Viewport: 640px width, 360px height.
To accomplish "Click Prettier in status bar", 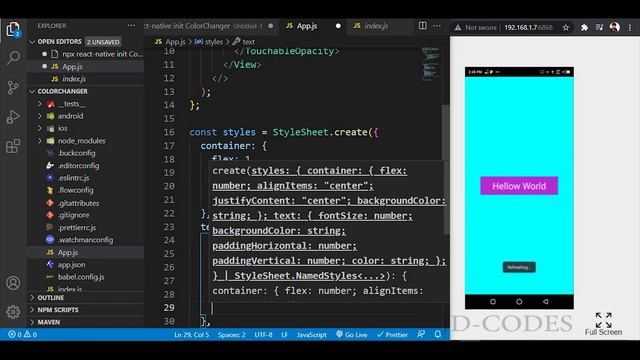I will [392, 334].
